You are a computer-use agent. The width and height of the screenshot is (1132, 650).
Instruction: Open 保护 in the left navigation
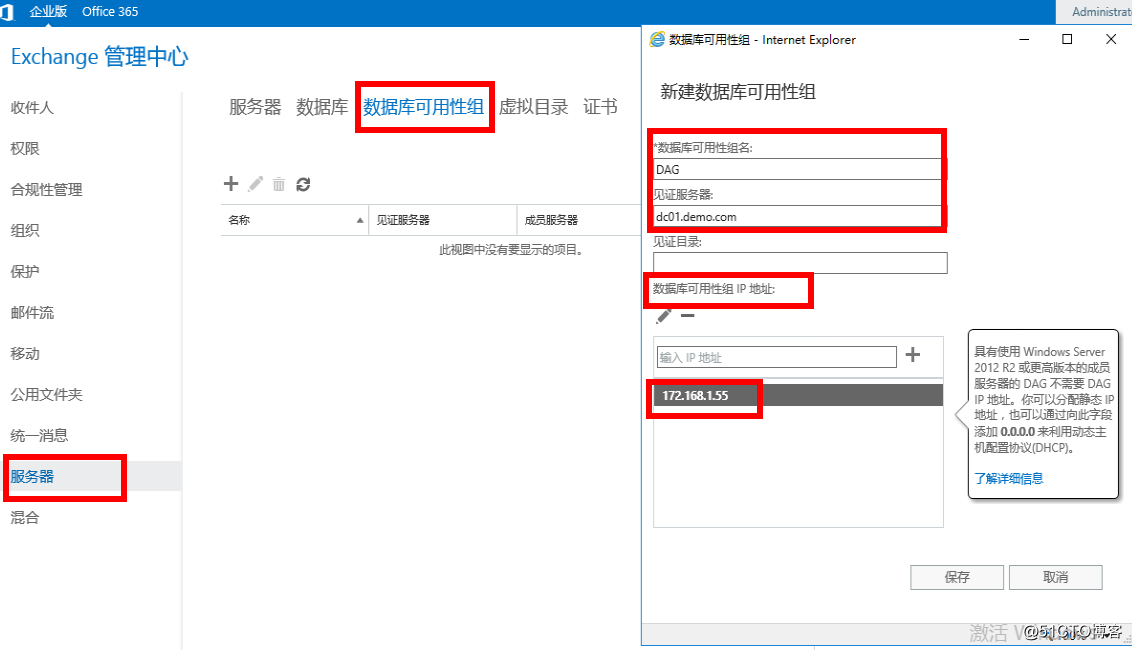pyautogui.click(x=25, y=272)
